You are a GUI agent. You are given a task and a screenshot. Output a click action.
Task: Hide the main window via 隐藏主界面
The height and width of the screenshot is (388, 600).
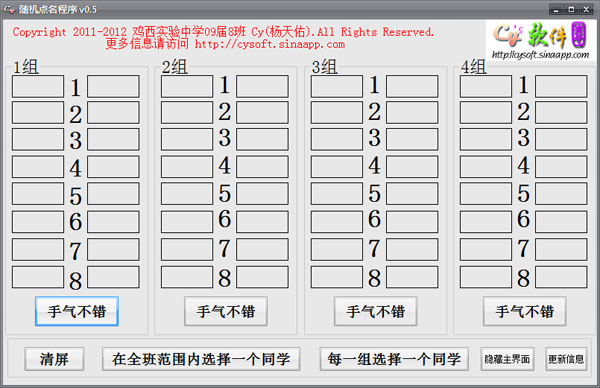point(507,359)
